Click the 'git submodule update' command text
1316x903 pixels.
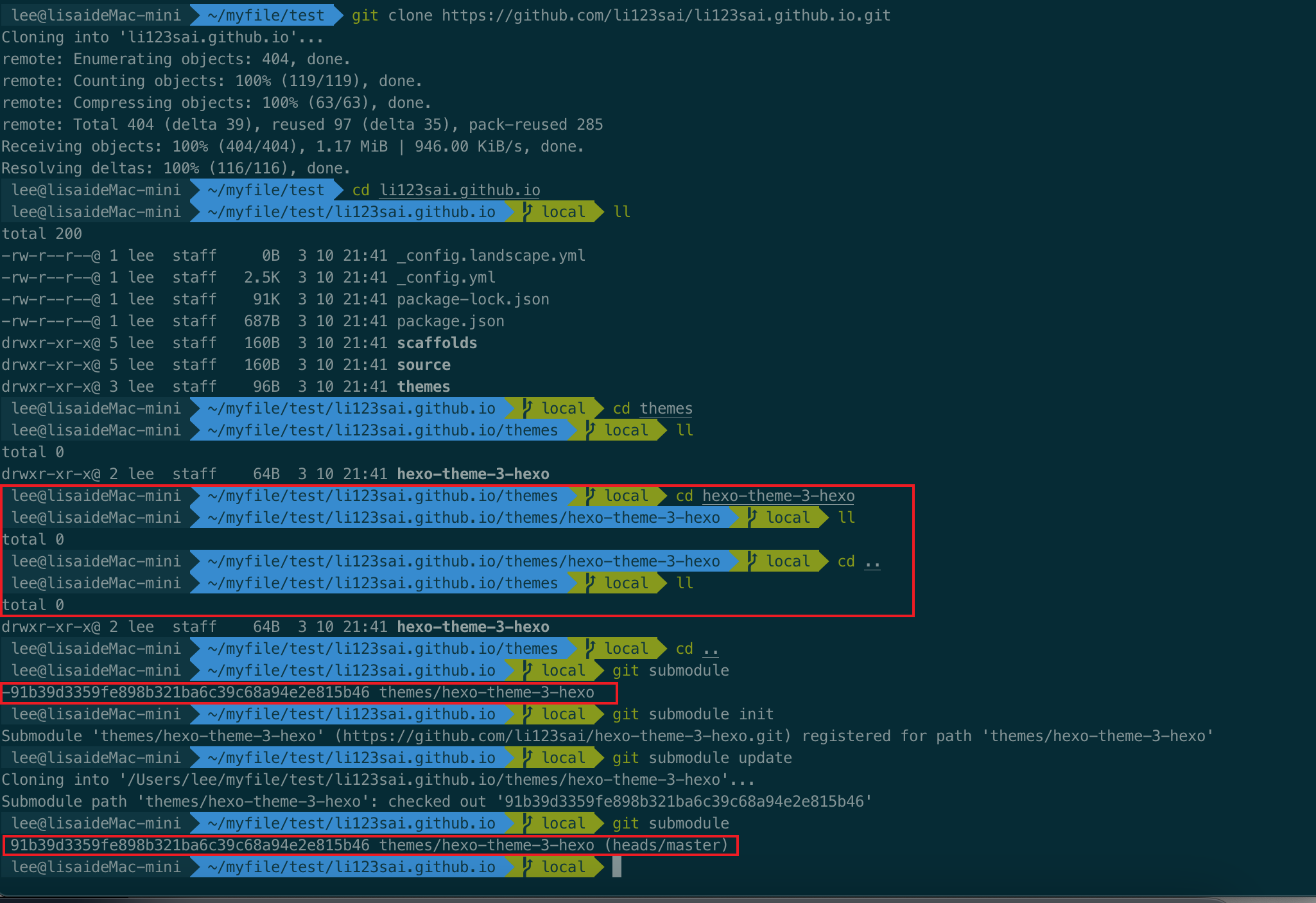702,757
